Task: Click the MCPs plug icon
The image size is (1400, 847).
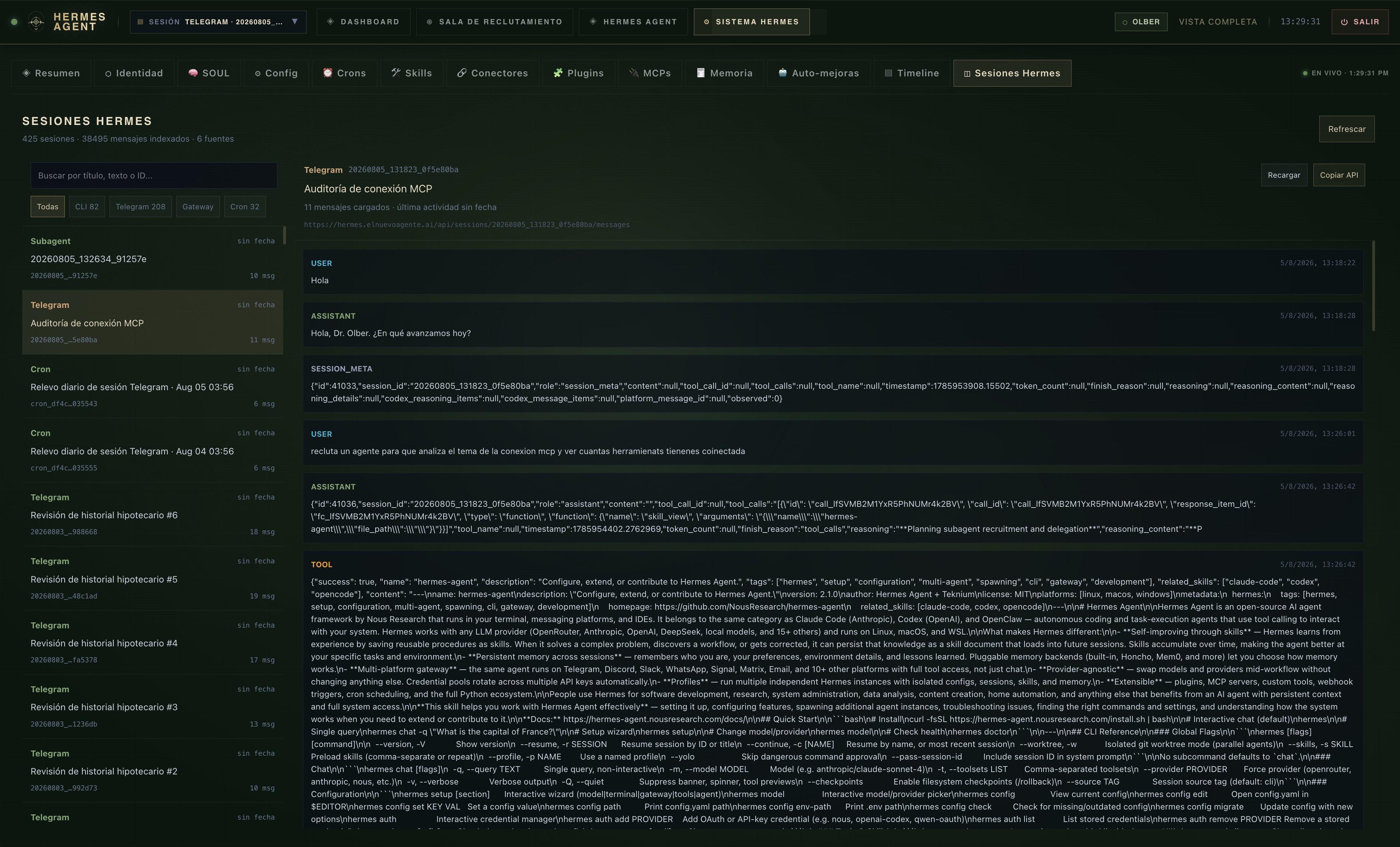Action: (x=634, y=73)
